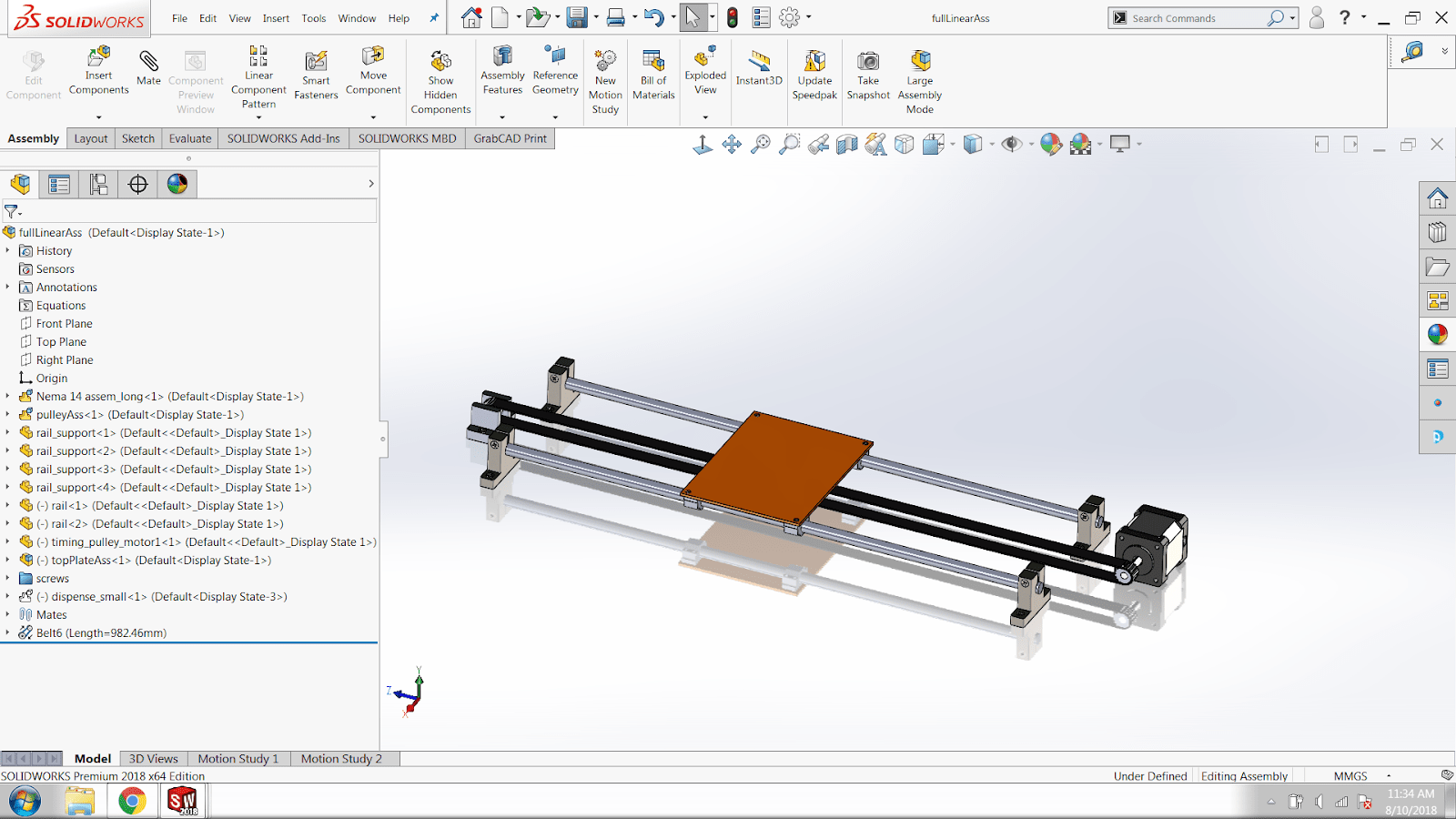Open File Explorer from taskbar
Screen dimensions: 1456x819
[x=80, y=802]
